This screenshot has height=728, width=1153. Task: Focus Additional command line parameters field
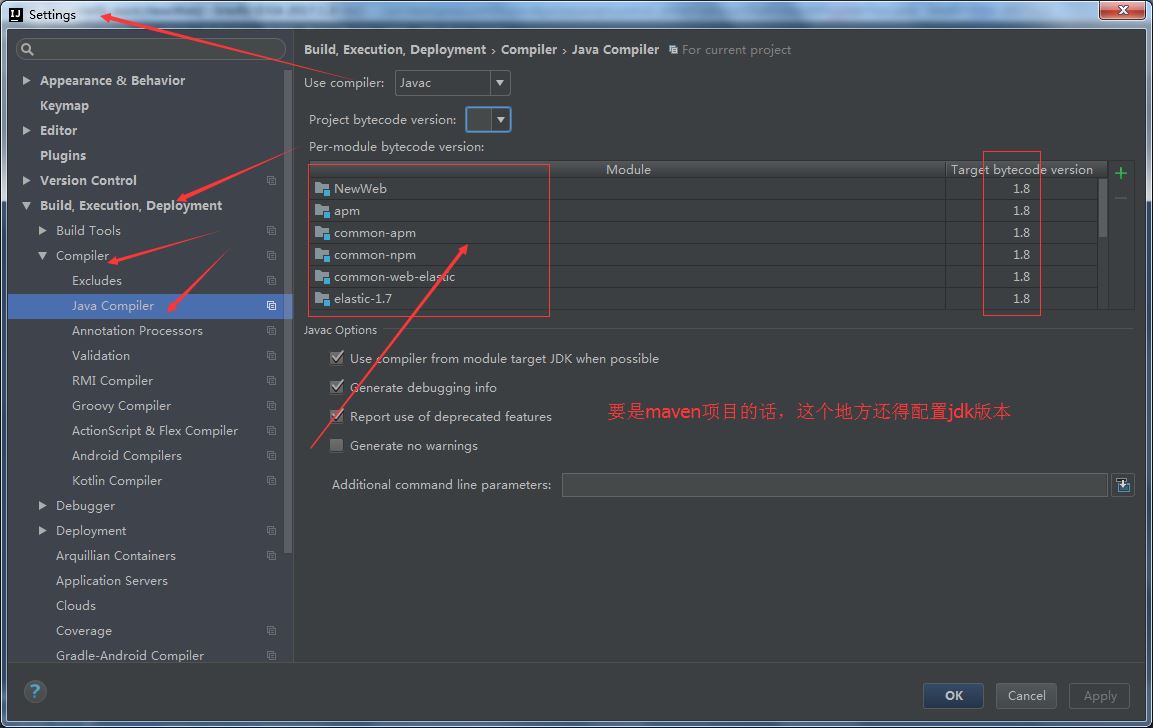(x=835, y=485)
